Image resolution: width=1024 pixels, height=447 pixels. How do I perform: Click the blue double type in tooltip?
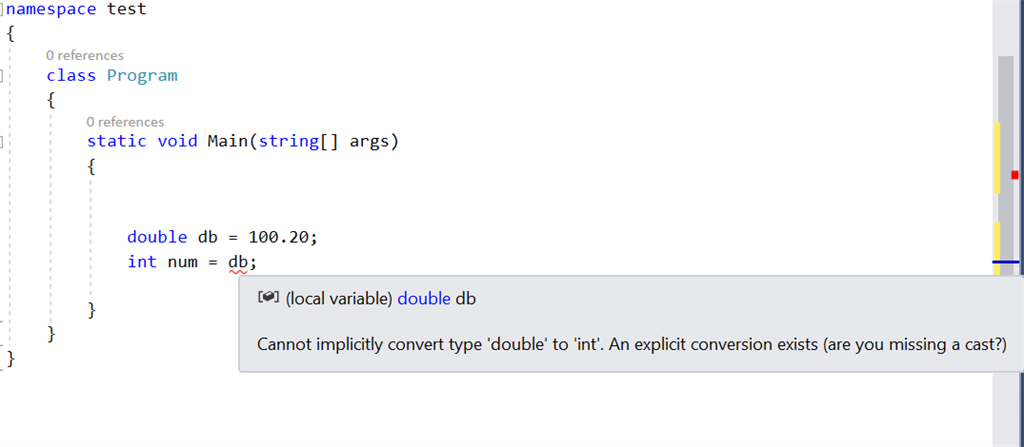424,299
